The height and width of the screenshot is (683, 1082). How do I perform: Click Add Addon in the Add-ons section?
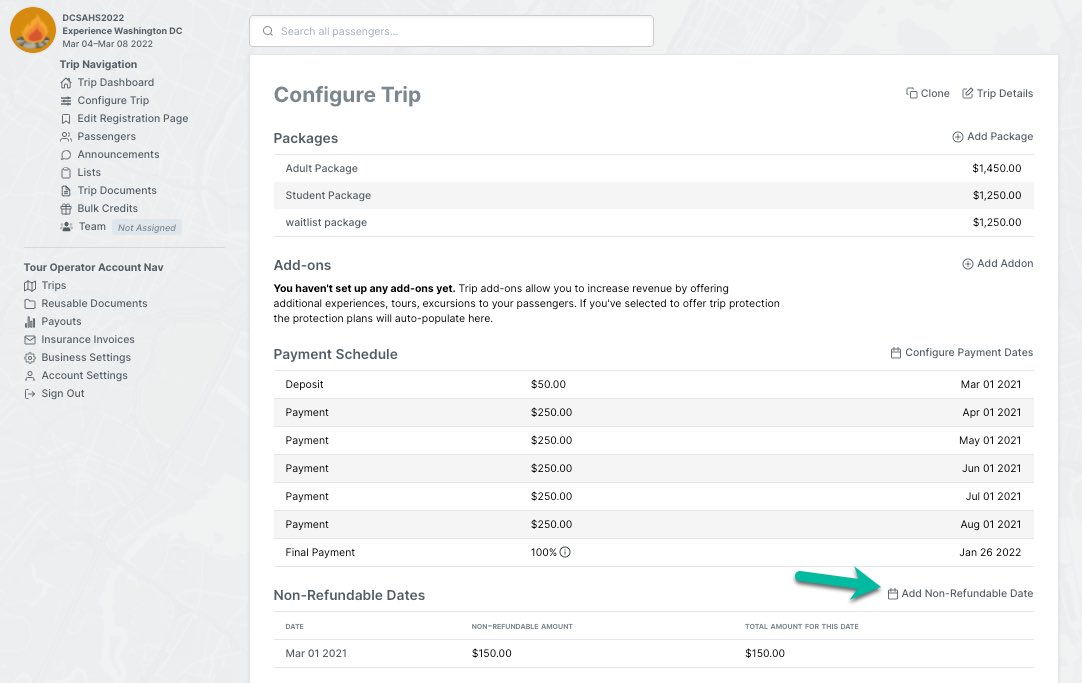click(x=996, y=263)
